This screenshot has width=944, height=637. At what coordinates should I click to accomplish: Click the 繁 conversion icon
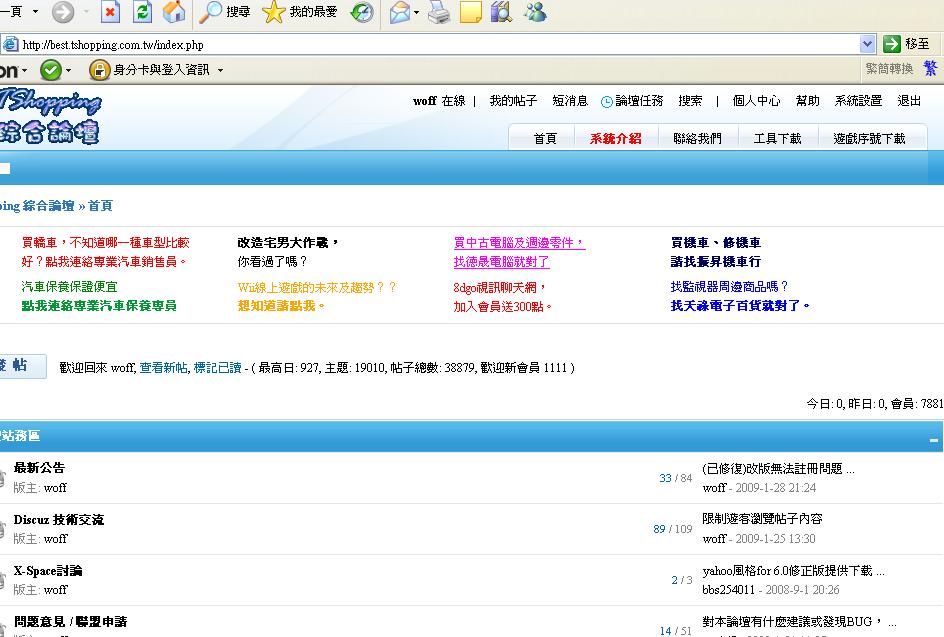(x=930, y=68)
